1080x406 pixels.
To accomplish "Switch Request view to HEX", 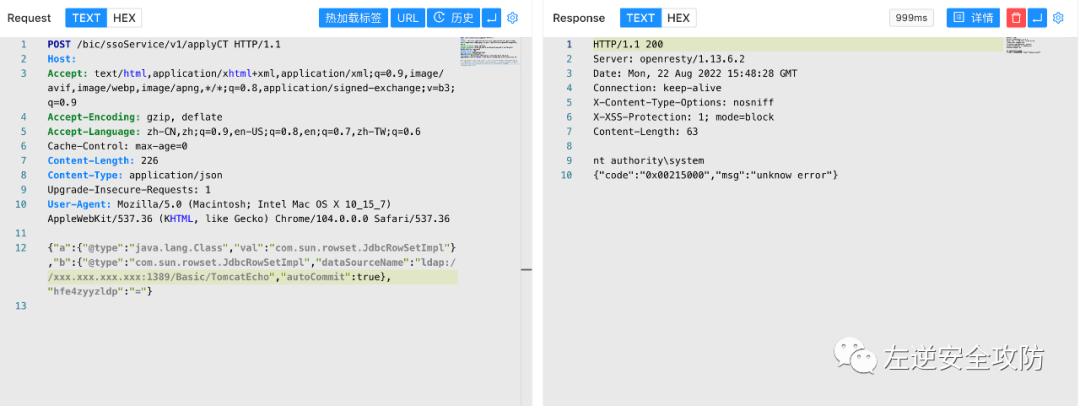I will point(124,18).
